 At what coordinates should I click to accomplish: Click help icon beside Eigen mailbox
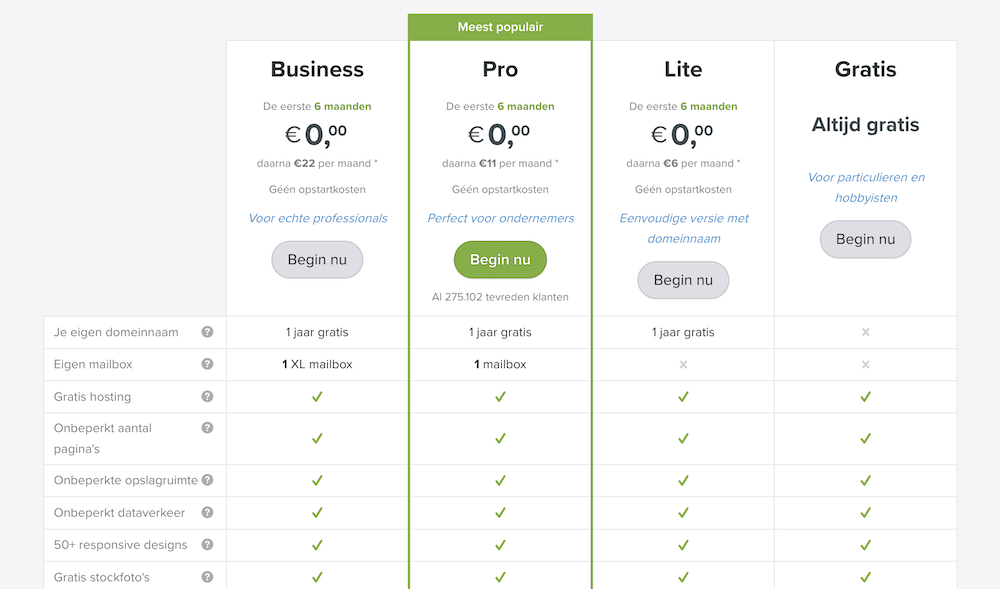click(207, 364)
